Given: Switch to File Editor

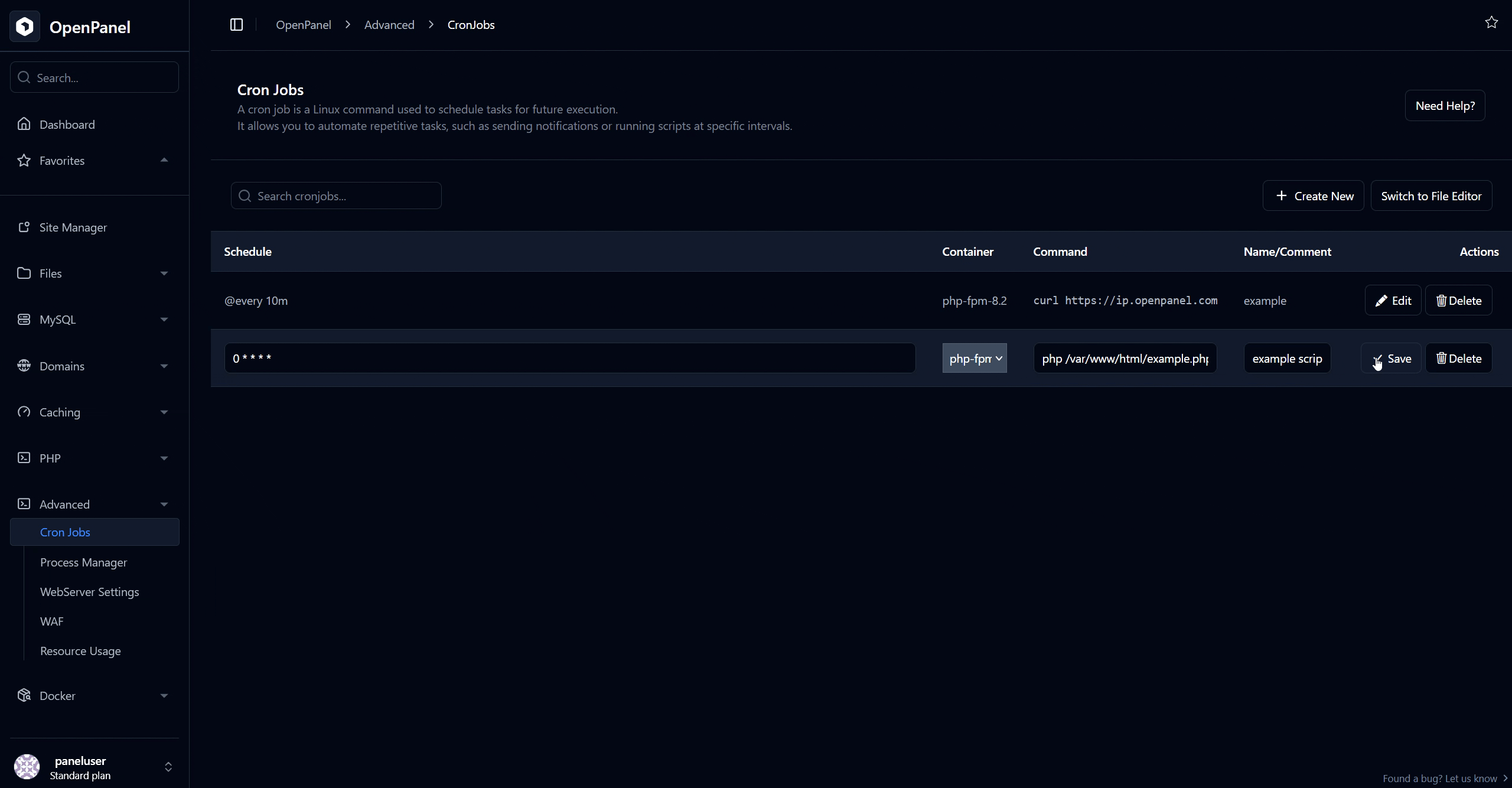Looking at the screenshot, I should point(1431,196).
